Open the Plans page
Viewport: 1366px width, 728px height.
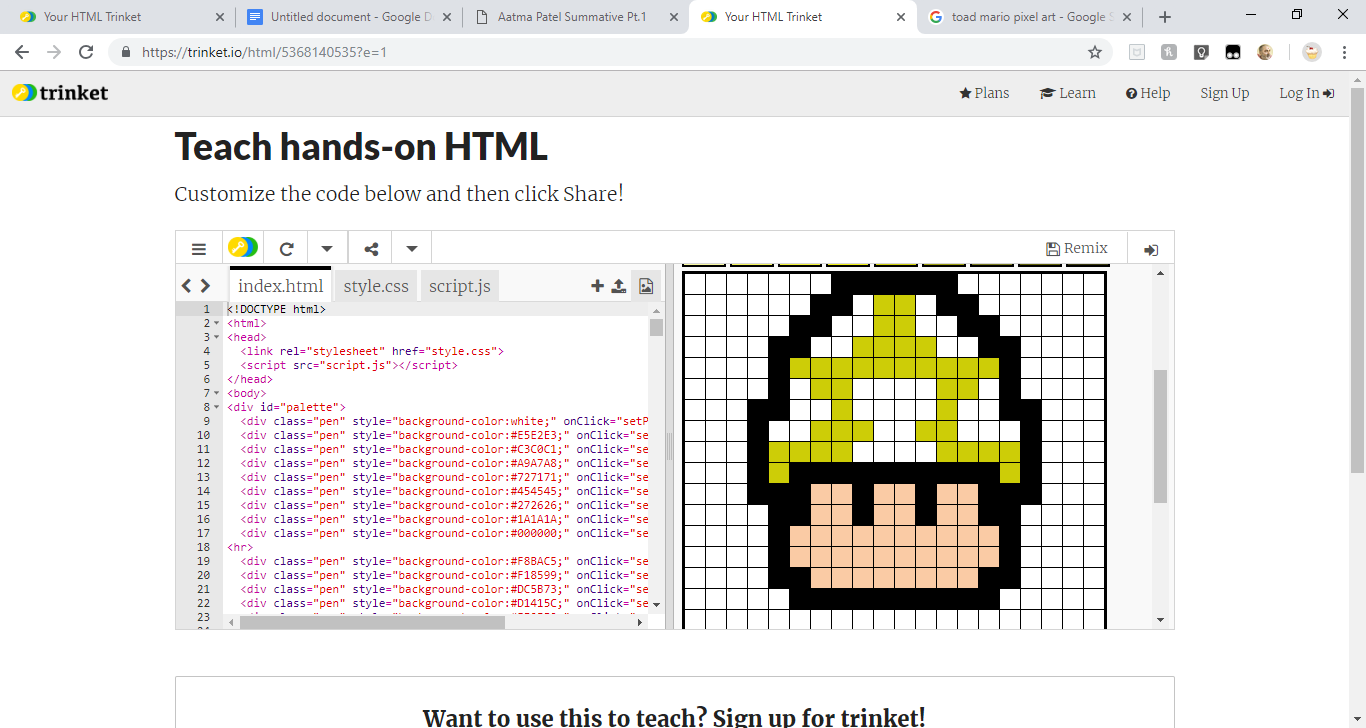984,93
